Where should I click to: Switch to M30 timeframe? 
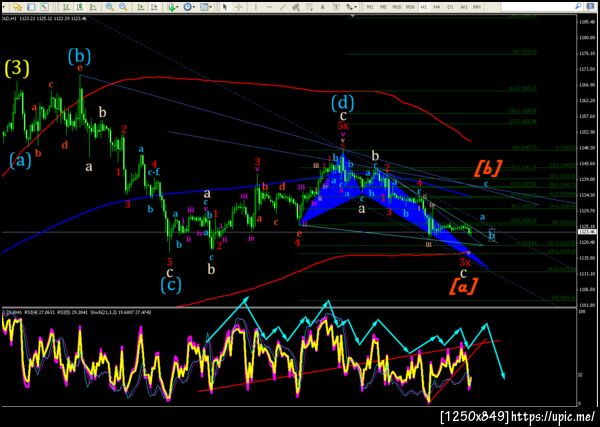click(410, 7)
